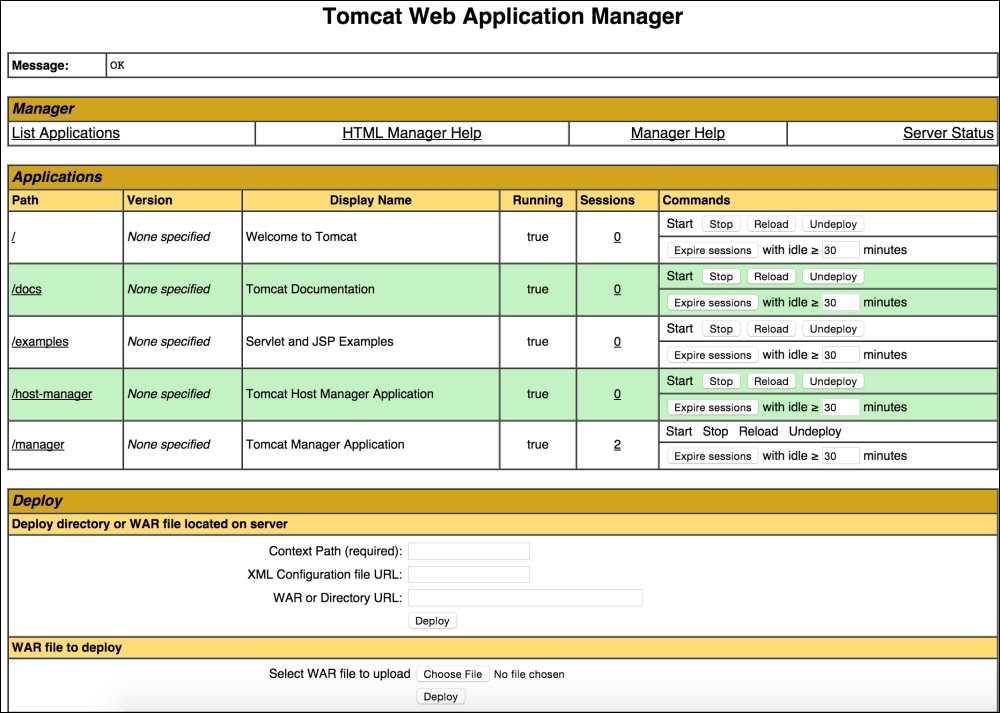
Task: Click the Running column header
Action: [538, 200]
